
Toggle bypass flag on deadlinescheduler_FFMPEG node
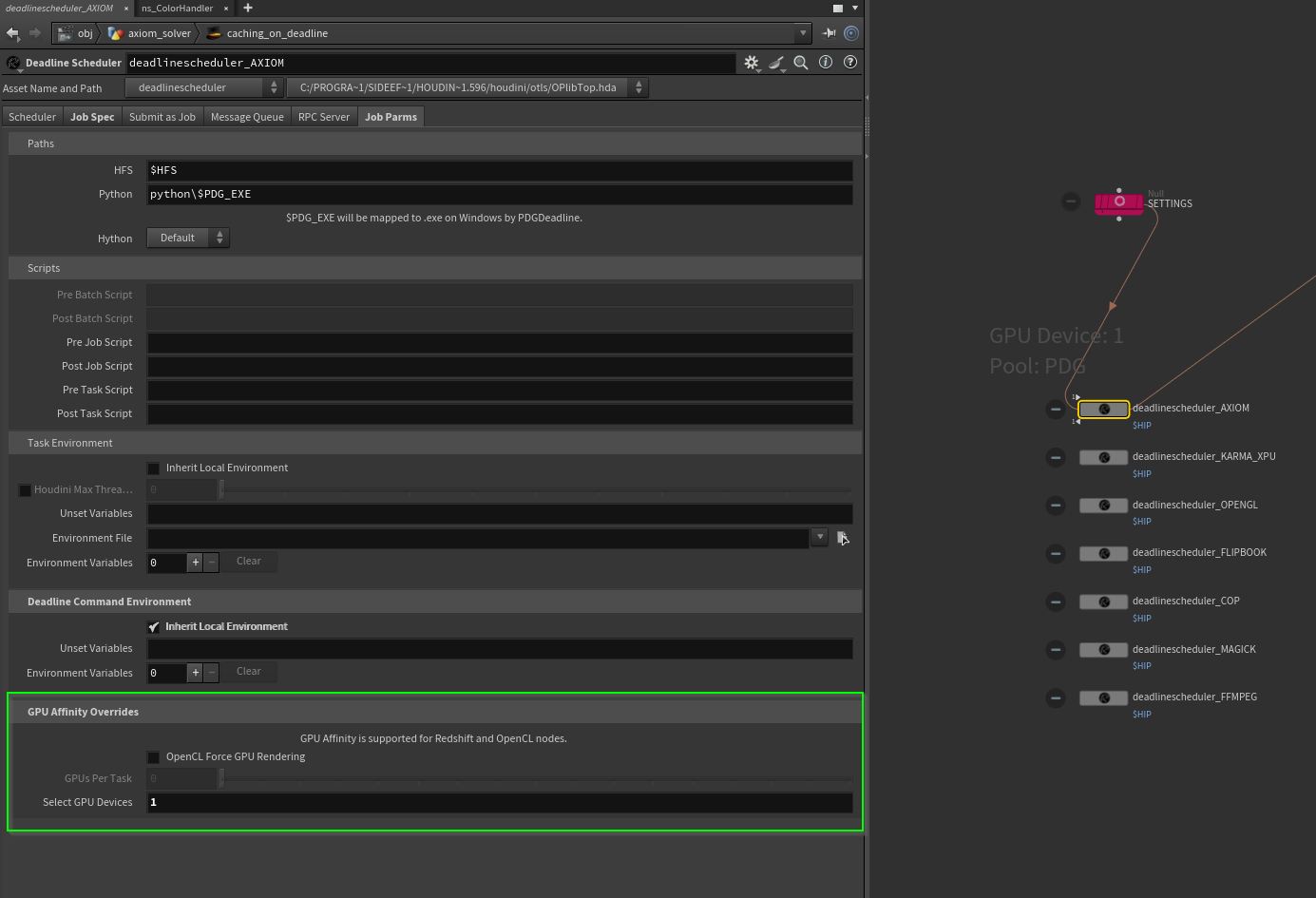[1056, 698]
